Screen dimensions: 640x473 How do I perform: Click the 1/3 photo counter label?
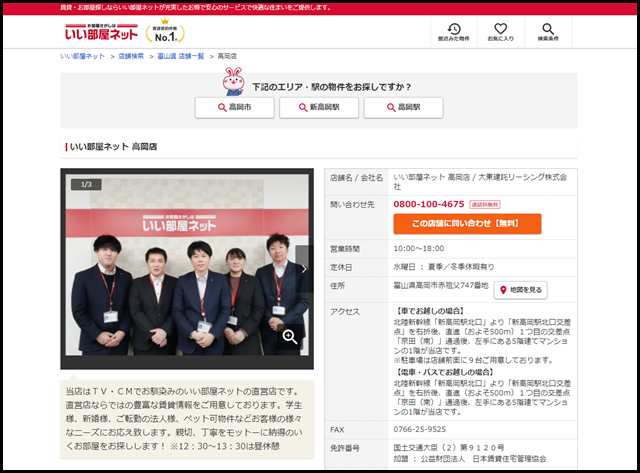(85, 185)
